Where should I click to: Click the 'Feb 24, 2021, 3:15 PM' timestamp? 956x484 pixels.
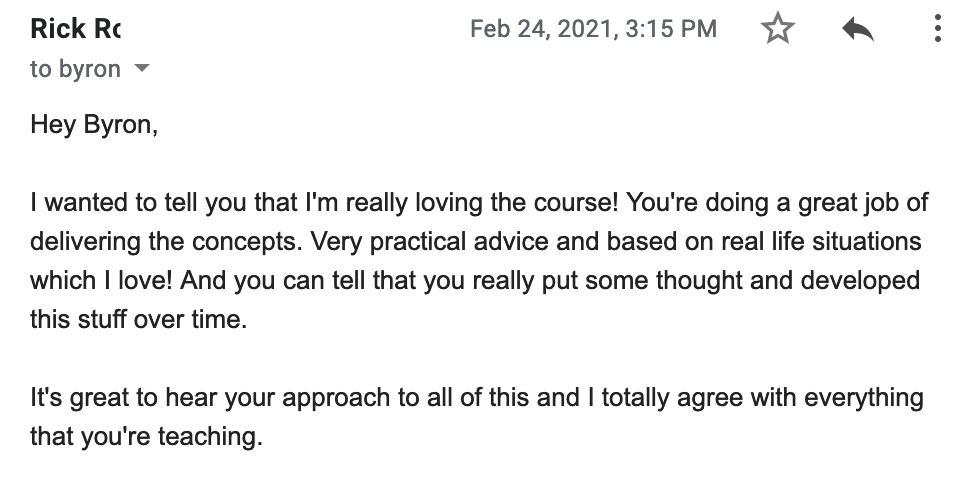[593, 29]
